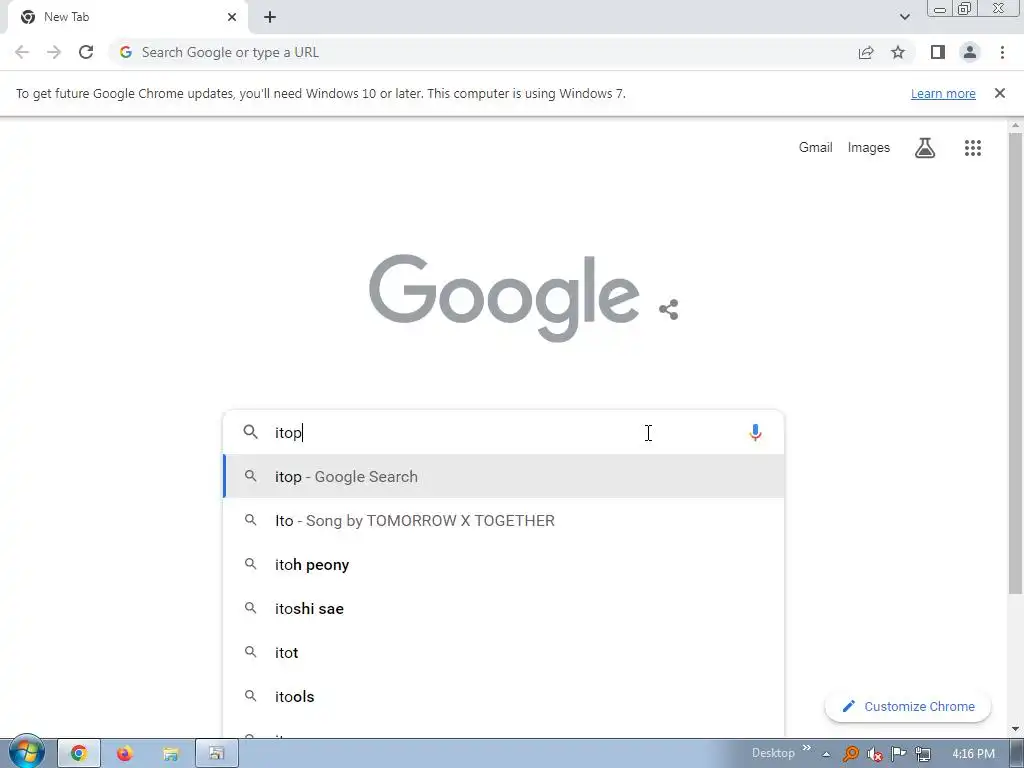The width and height of the screenshot is (1024, 768).
Task: Share this page icon in address bar
Action: [x=866, y=52]
